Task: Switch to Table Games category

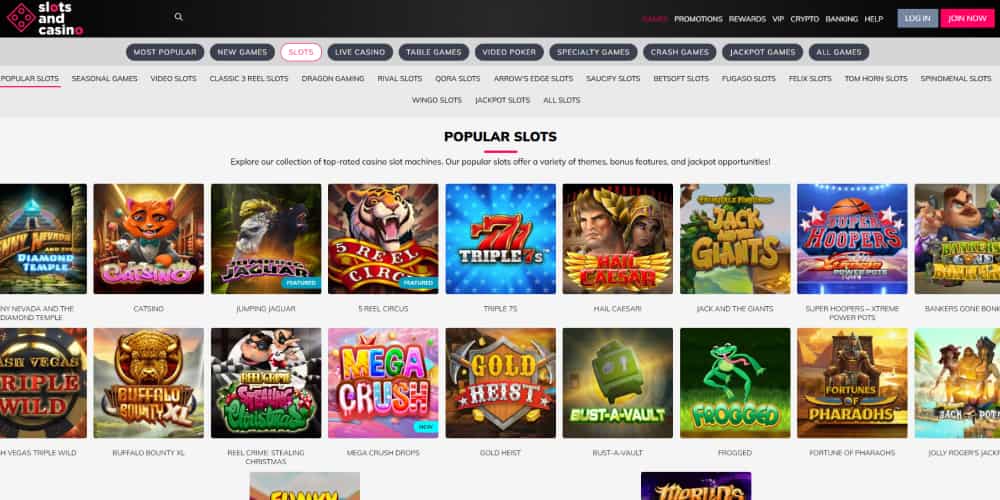Action: pos(434,52)
